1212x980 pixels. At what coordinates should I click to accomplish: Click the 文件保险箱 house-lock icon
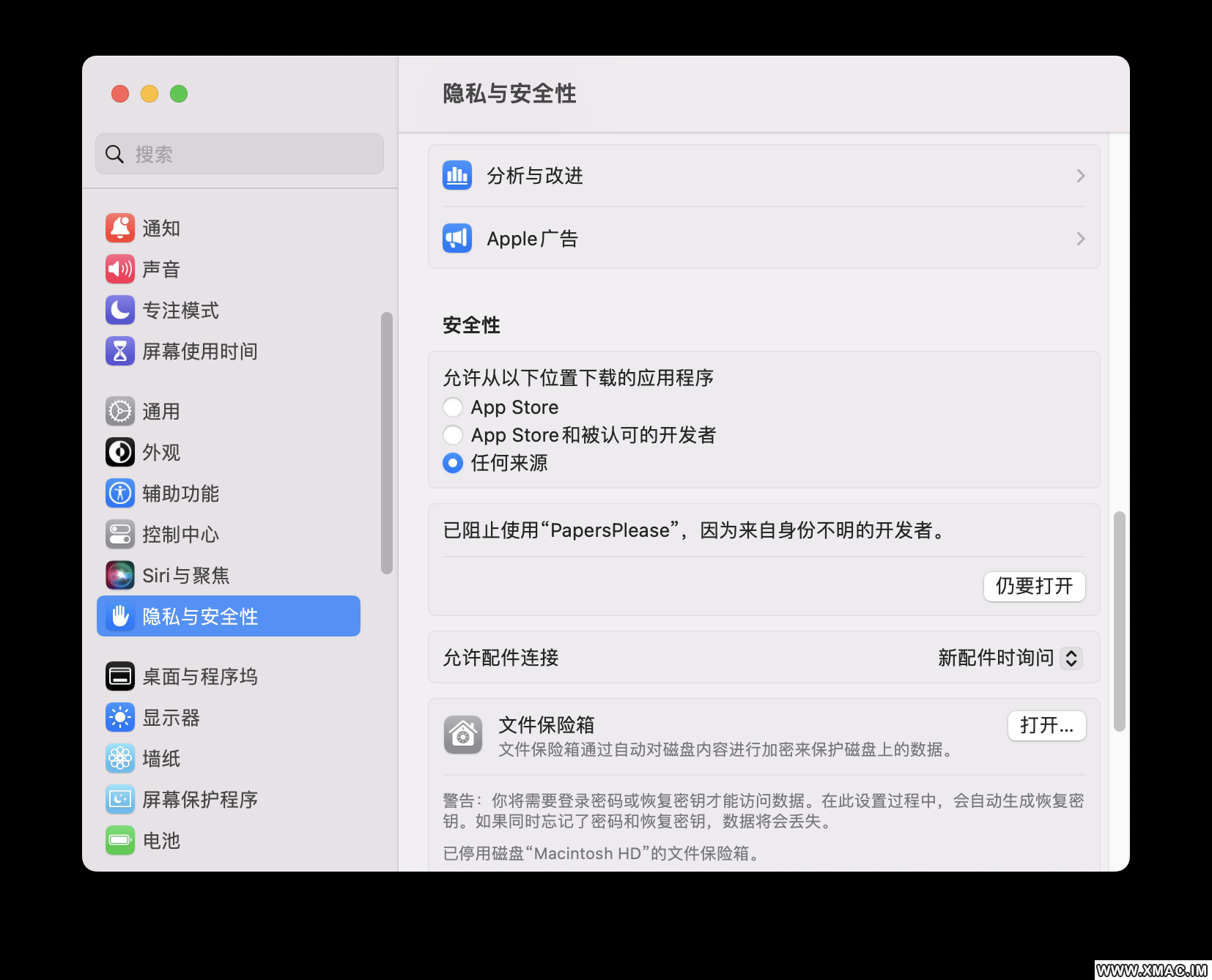463,735
